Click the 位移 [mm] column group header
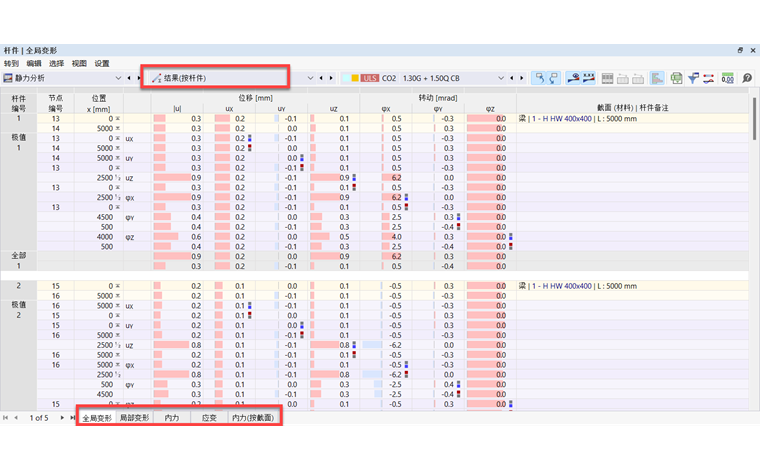Viewport: 760px width, 470px height. [255, 98]
